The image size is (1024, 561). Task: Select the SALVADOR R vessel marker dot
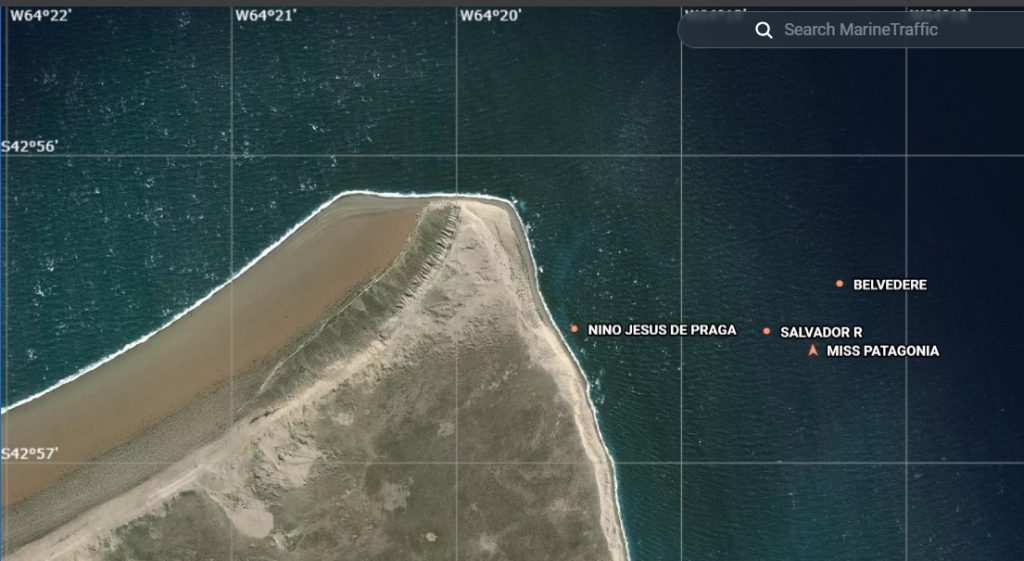coord(767,331)
